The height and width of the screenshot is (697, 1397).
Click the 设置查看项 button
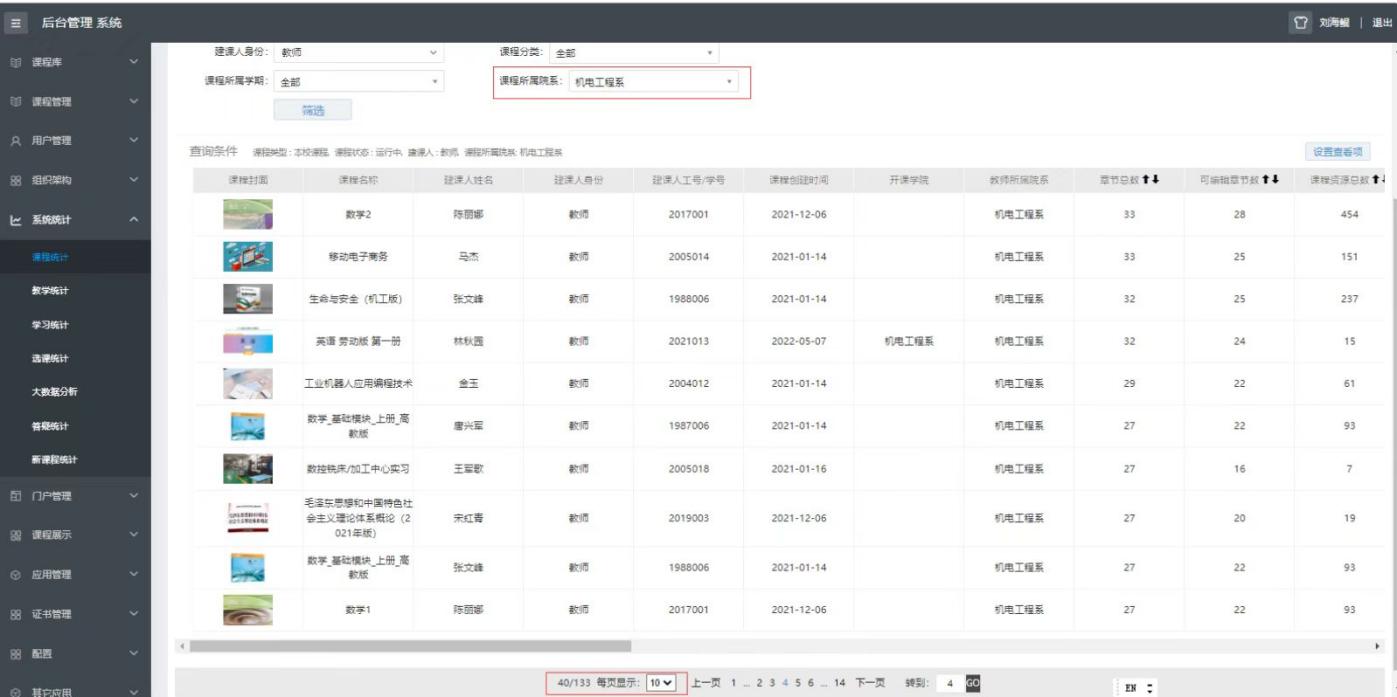[x=1337, y=152]
